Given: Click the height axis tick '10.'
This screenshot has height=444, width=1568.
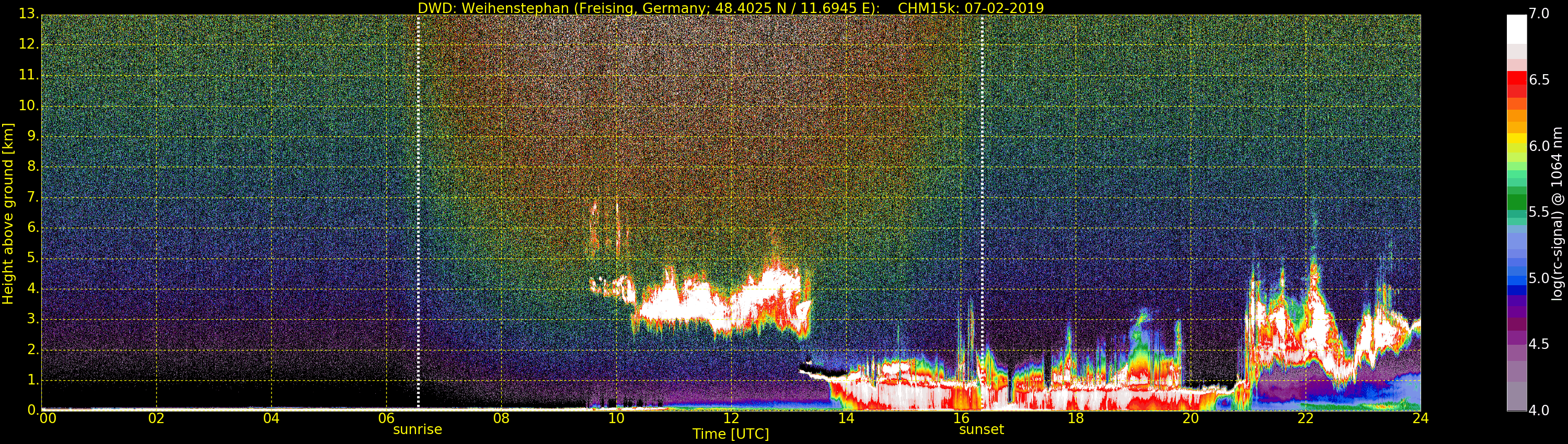Looking at the screenshot, I should (29, 106).
